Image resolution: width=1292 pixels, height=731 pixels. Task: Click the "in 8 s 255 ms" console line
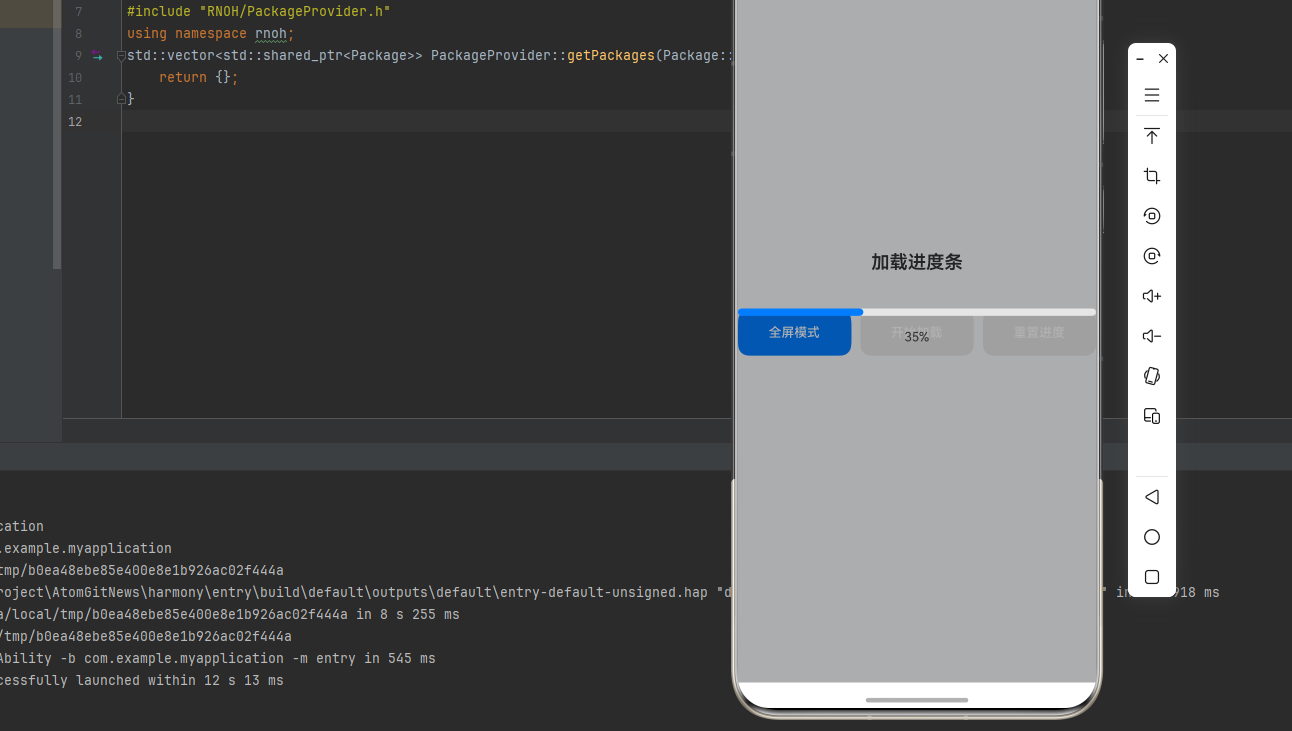pyautogui.click(x=230, y=615)
